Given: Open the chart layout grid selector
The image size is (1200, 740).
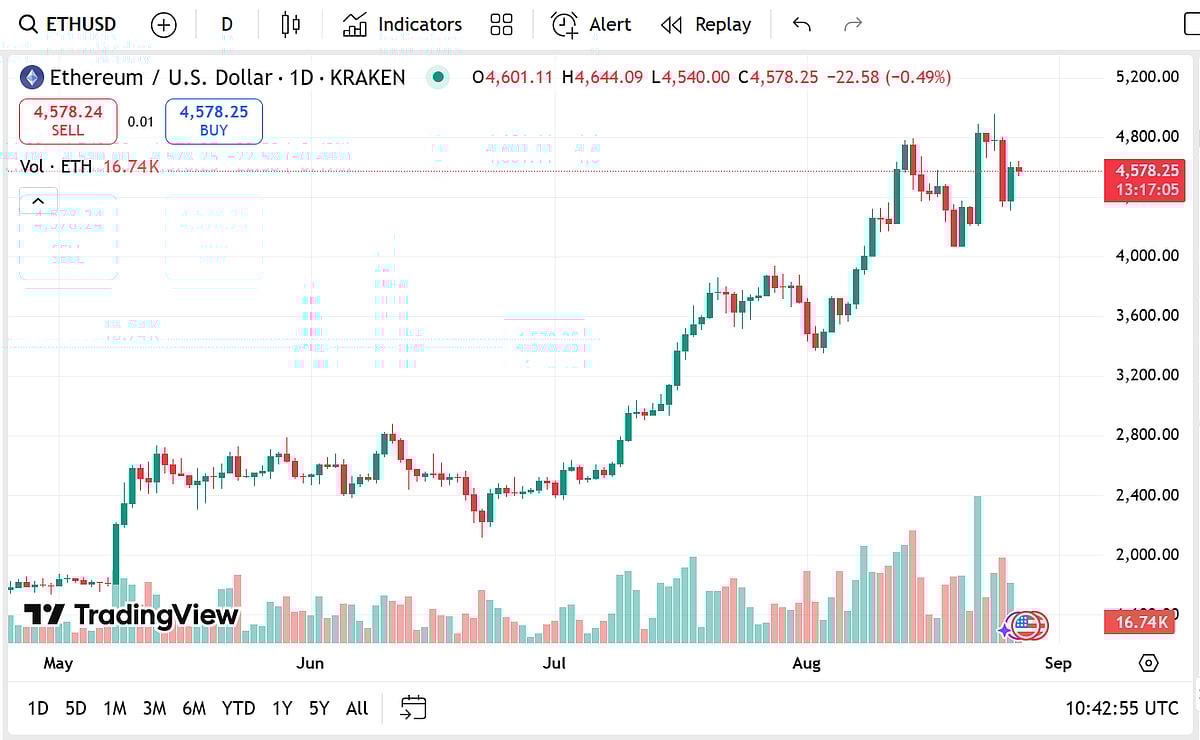Looking at the screenshot, I should click(501, 24).
